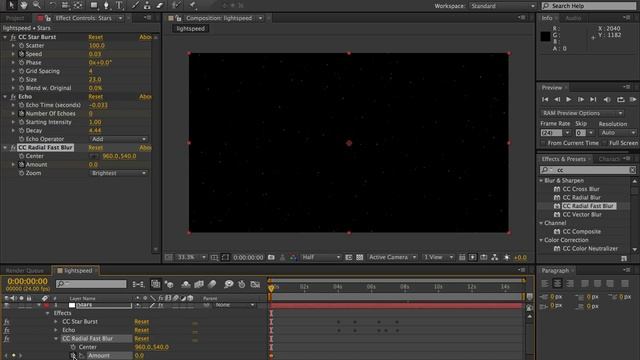Click Go to first frame in Preview
The width and height of the screenshot is (640, 360).
[x=545, y=100]
